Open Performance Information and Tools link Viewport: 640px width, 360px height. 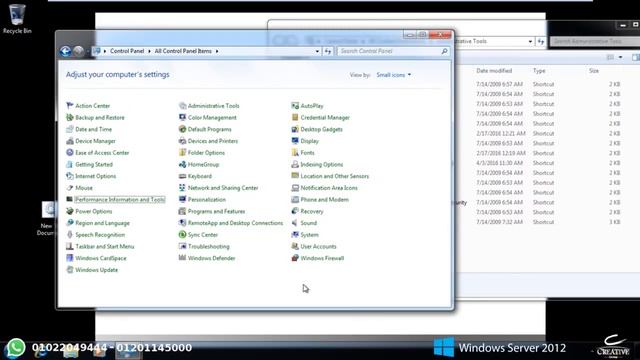[120, 200]
